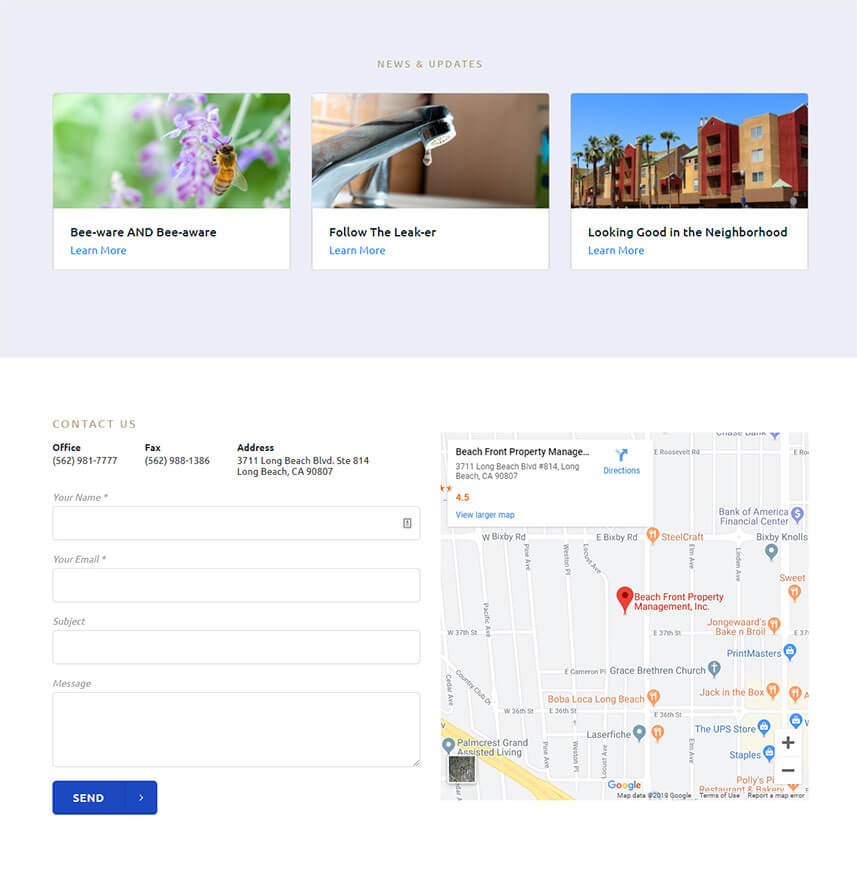Click the SEND button
Screen dimensions: 857x874
tap(105, 798)
